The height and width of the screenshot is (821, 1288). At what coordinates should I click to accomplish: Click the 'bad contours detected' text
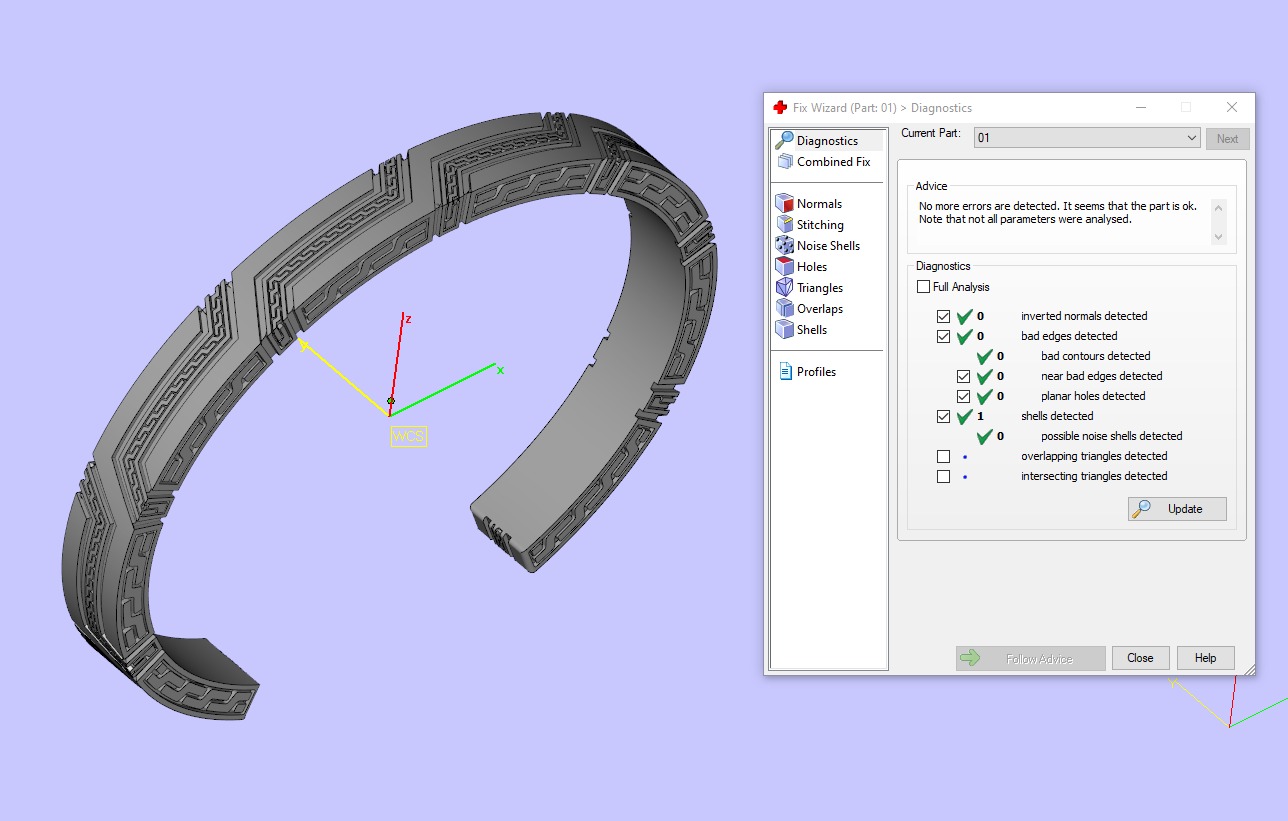pos(1095,356)
